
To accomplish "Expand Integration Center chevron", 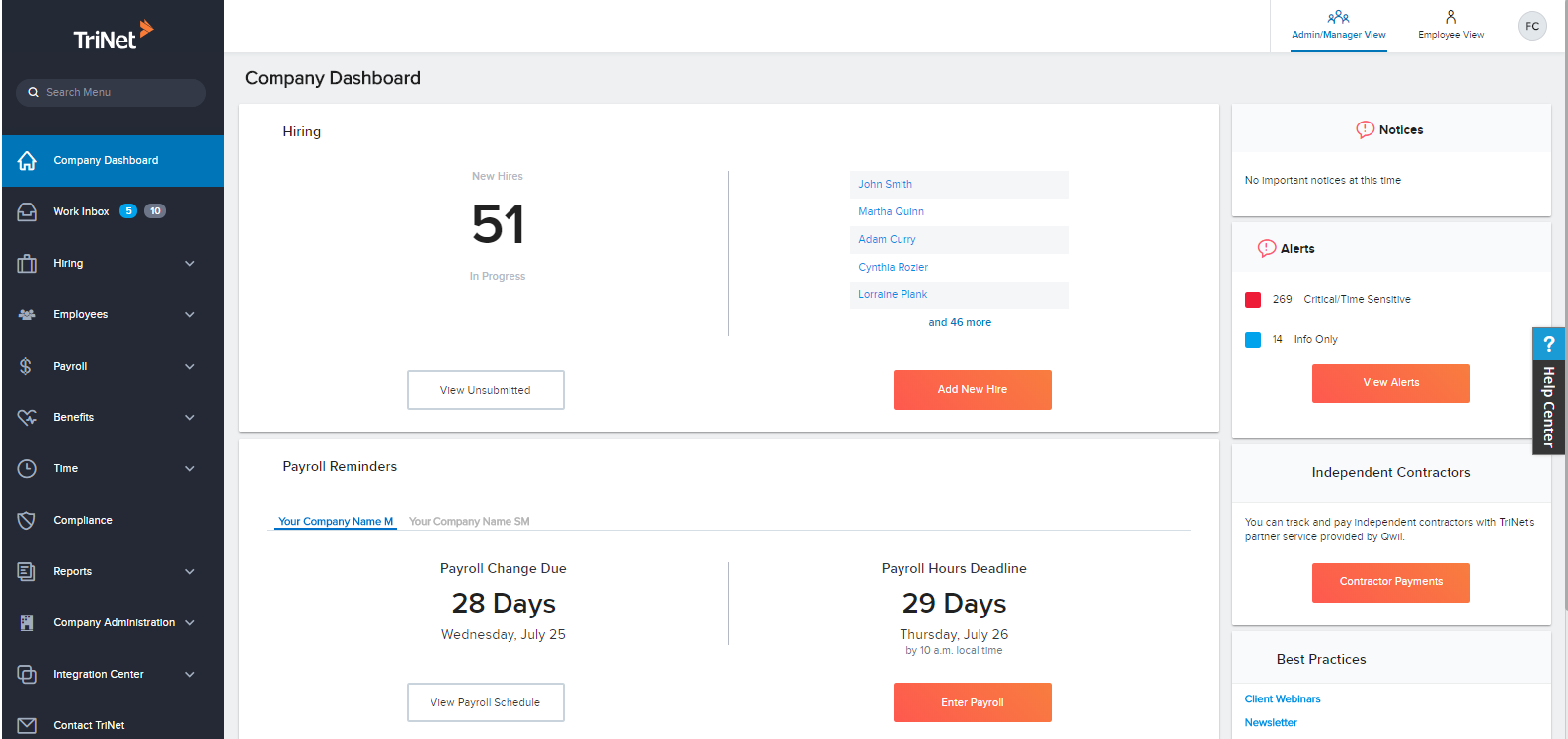I will [190, 675].
